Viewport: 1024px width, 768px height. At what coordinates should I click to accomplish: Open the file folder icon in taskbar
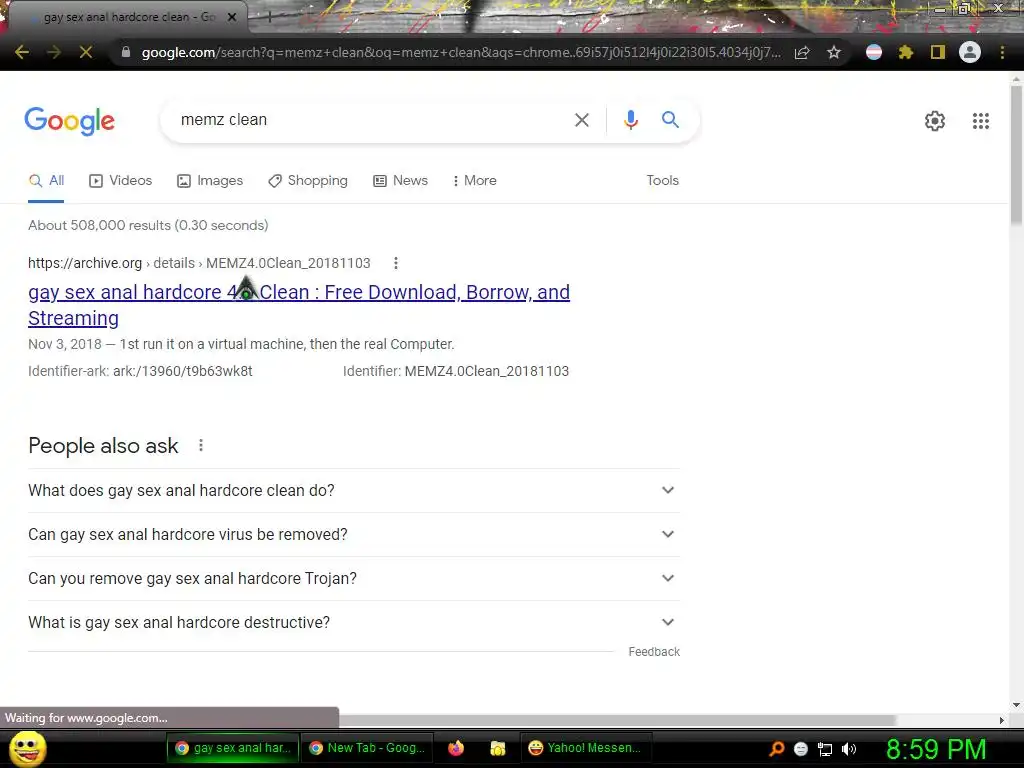[498, 748]
